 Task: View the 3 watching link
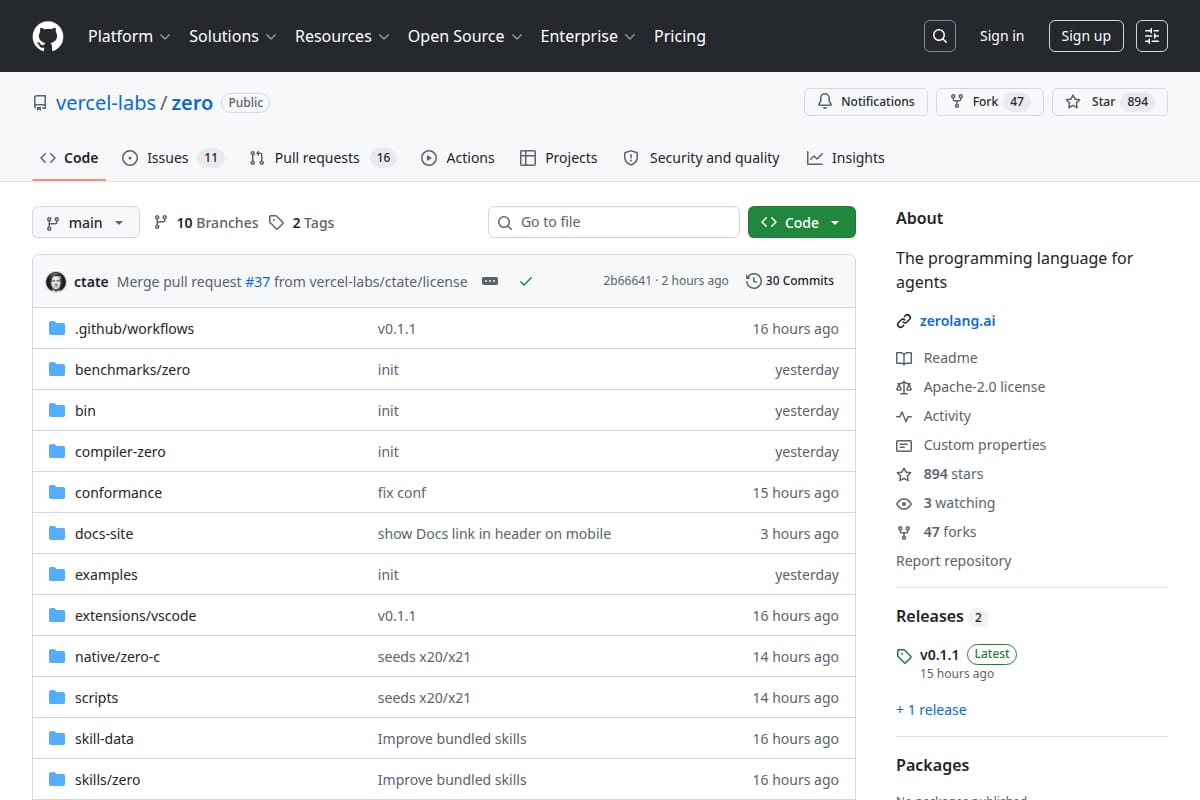pyautogui.click(x=946, y=503)
